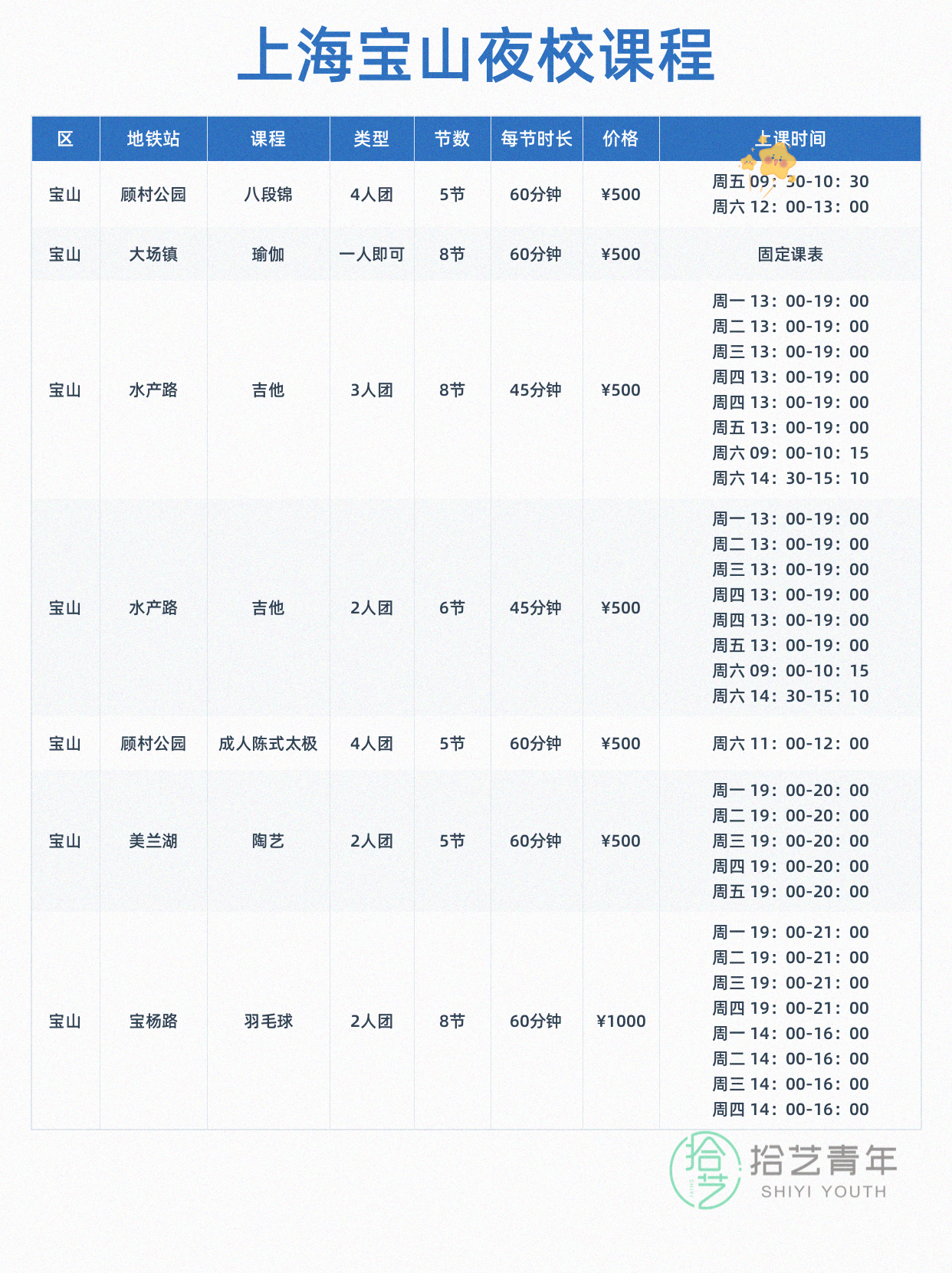
Task: Click the 上海宝山夜校课程 title
Action: (x=476, y=55)
